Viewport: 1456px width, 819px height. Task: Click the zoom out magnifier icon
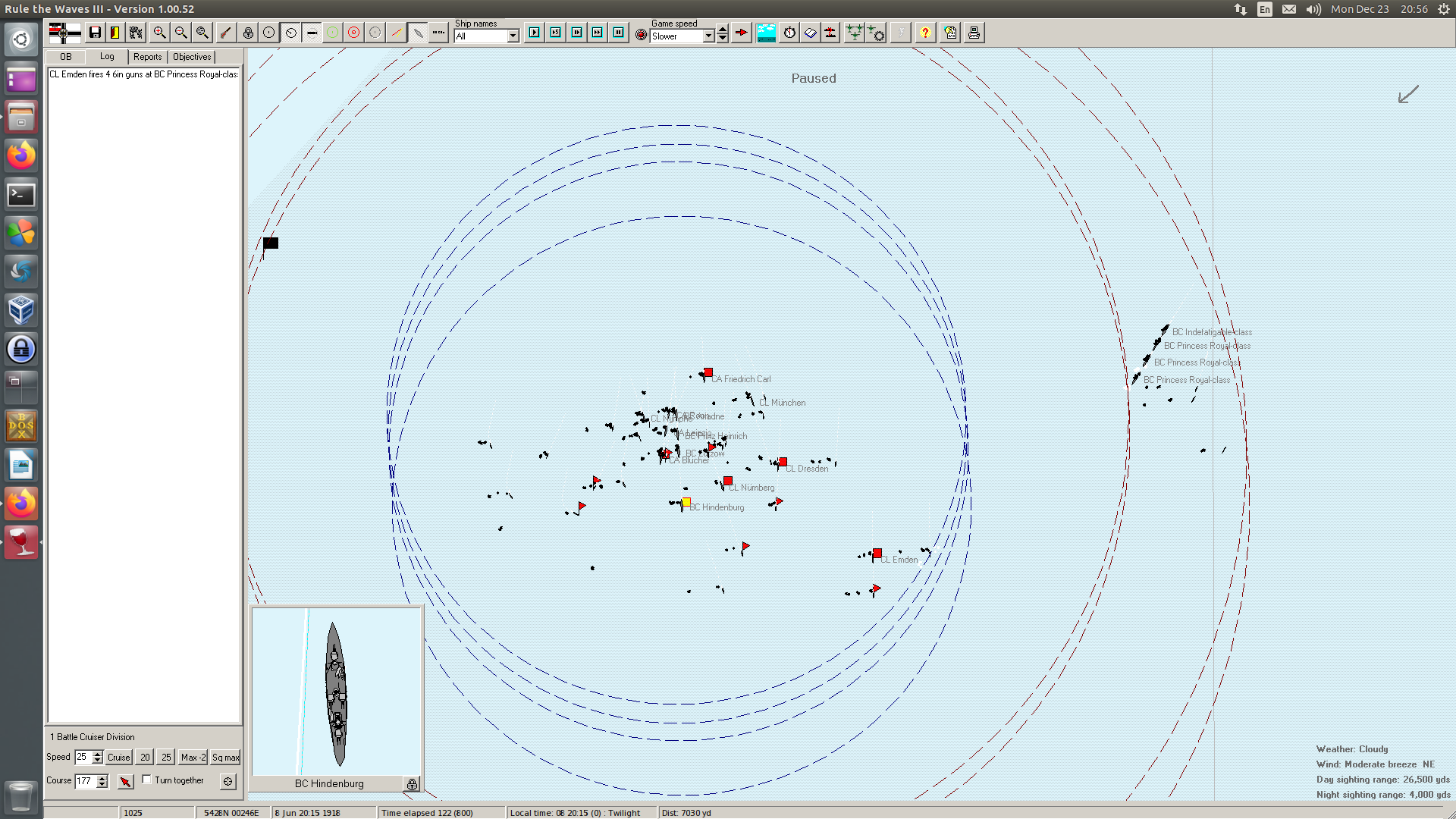(x=180, y=33)
